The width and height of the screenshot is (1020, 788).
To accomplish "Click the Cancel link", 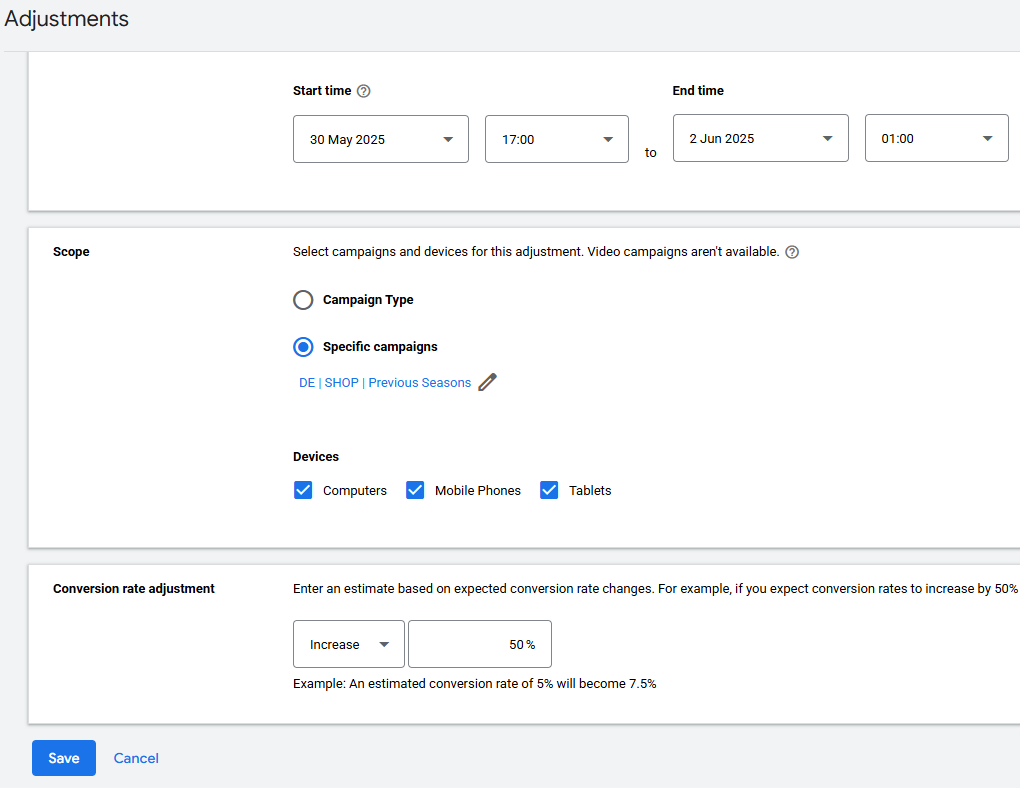I will pos(135,758).
